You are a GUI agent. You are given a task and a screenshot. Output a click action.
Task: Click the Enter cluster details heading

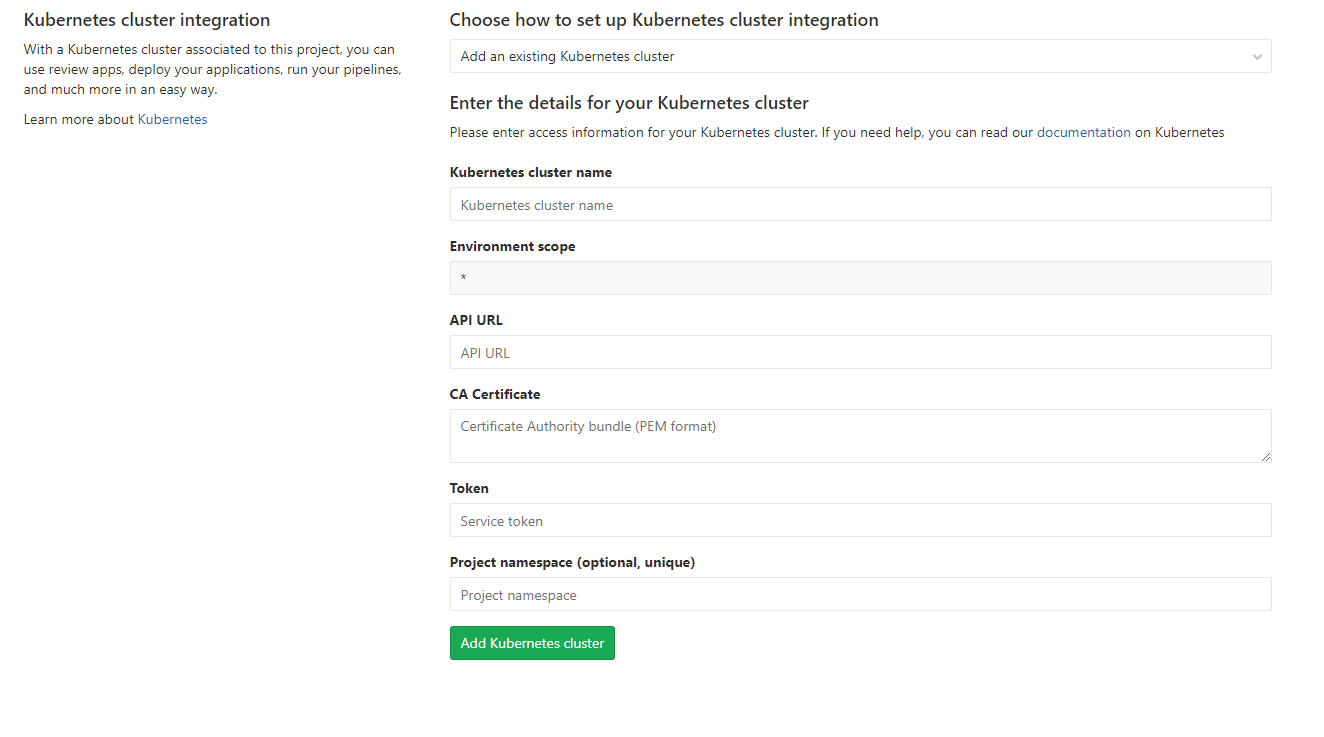(628, 103)
